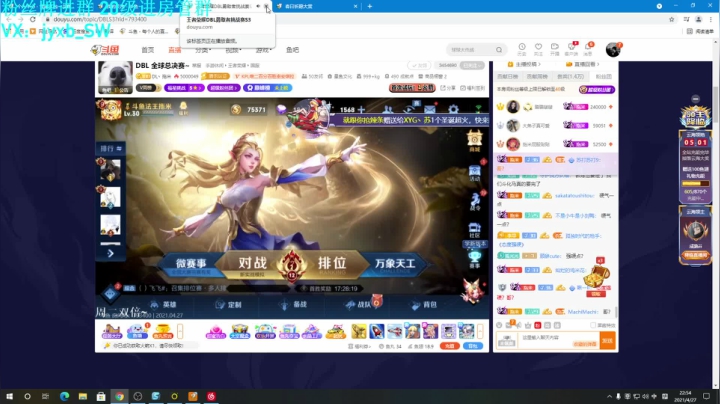
Task: Click the gift progress bar in event widget
Action: click(x=695, y=184)
